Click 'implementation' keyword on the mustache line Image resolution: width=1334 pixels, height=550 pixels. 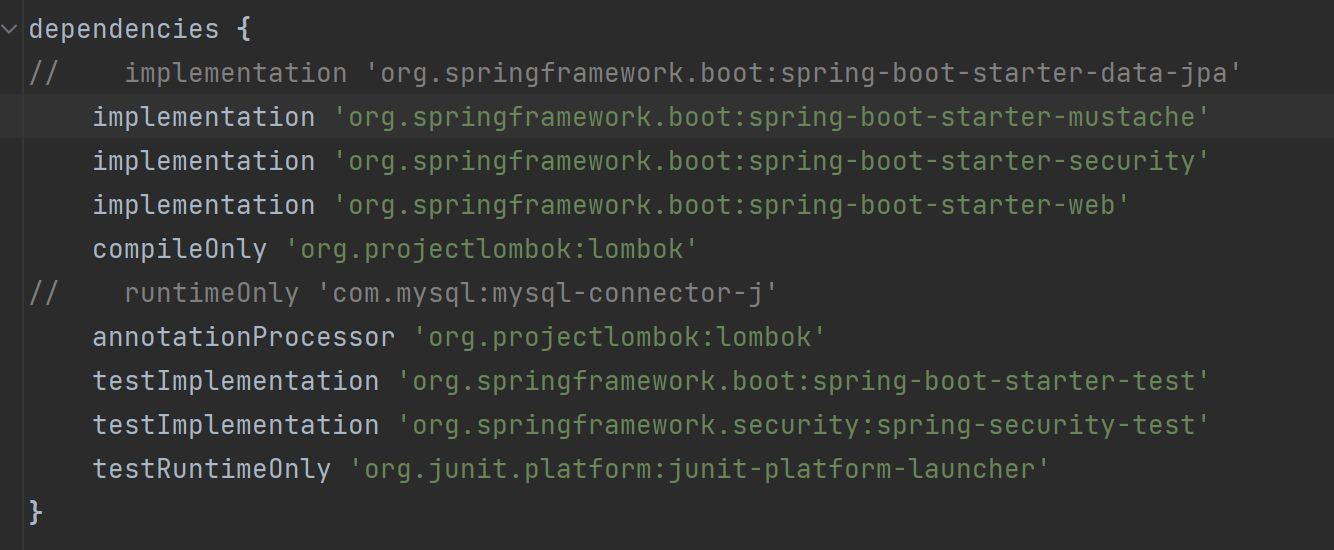tap(204, 117)
